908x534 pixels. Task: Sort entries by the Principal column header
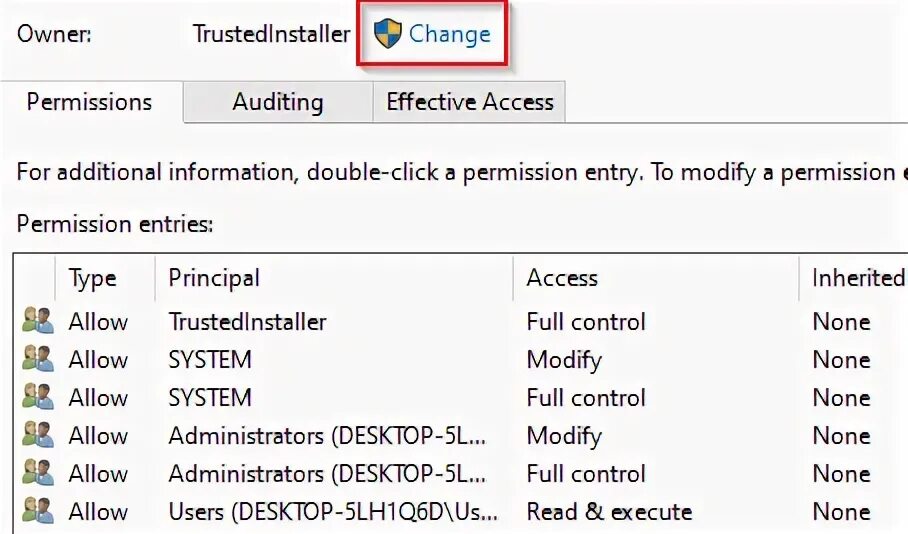(x=334, y=278)
